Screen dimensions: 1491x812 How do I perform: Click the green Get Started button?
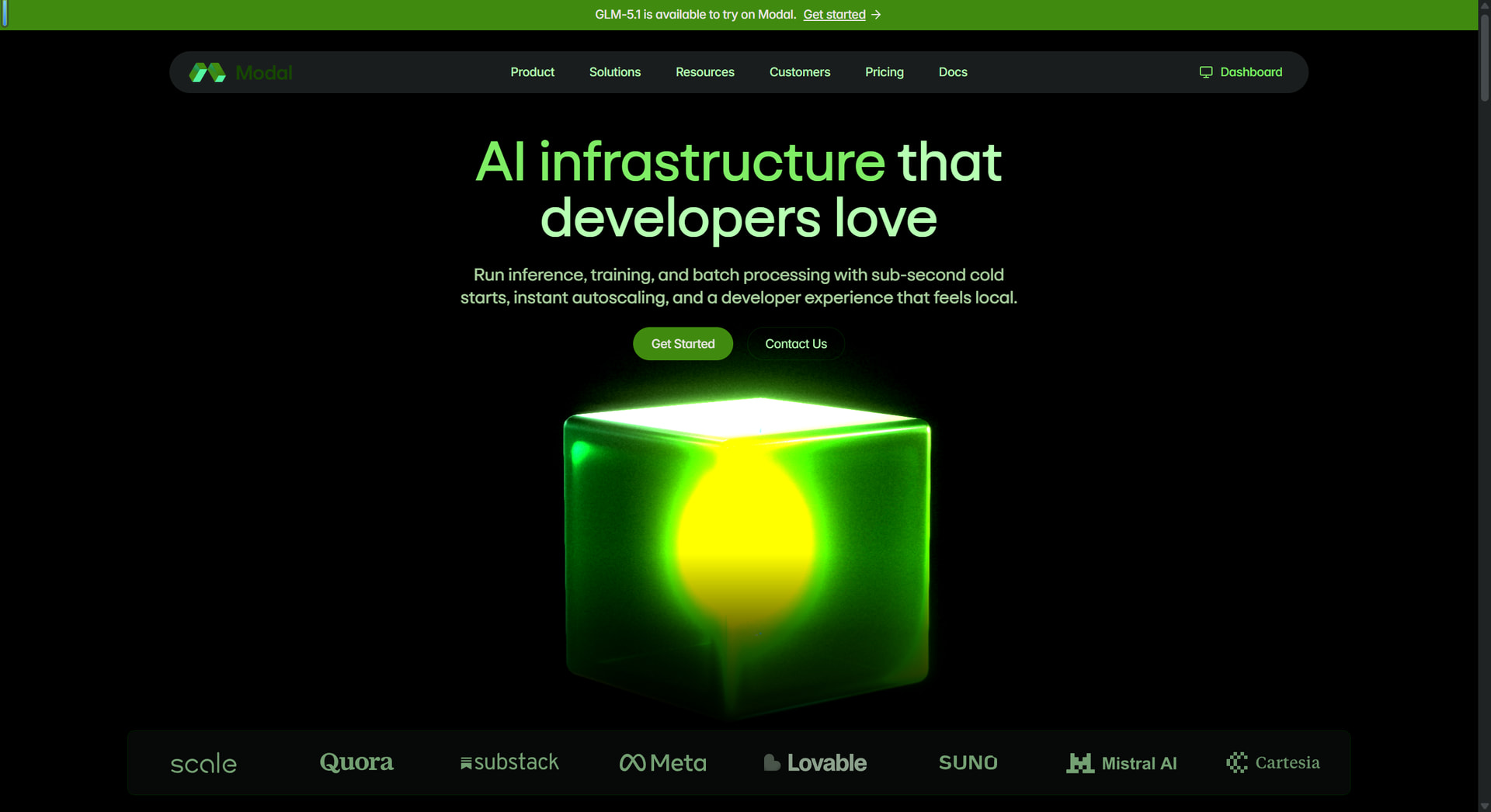click(x=683, y=344)
